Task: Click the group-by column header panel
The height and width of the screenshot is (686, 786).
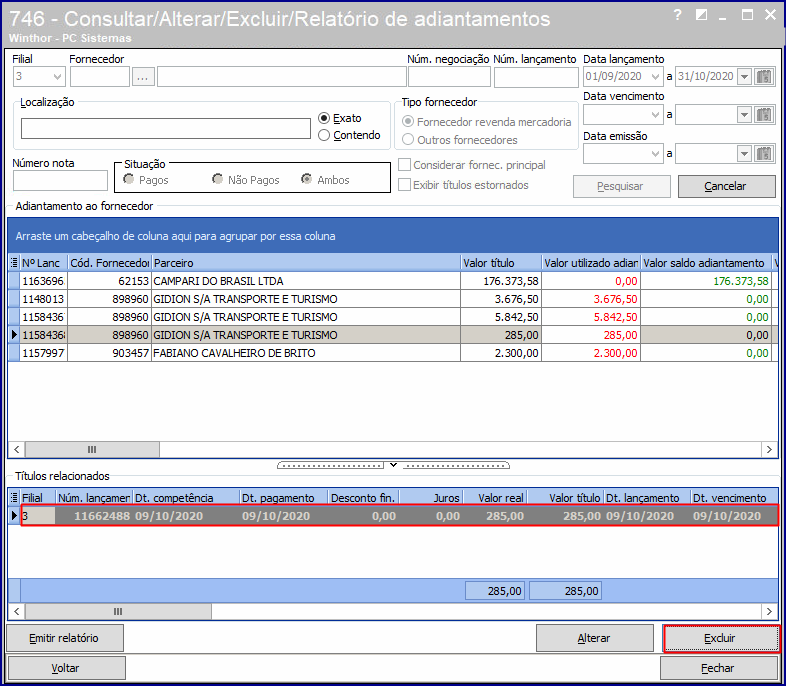Action: click(x=392, y=236)
